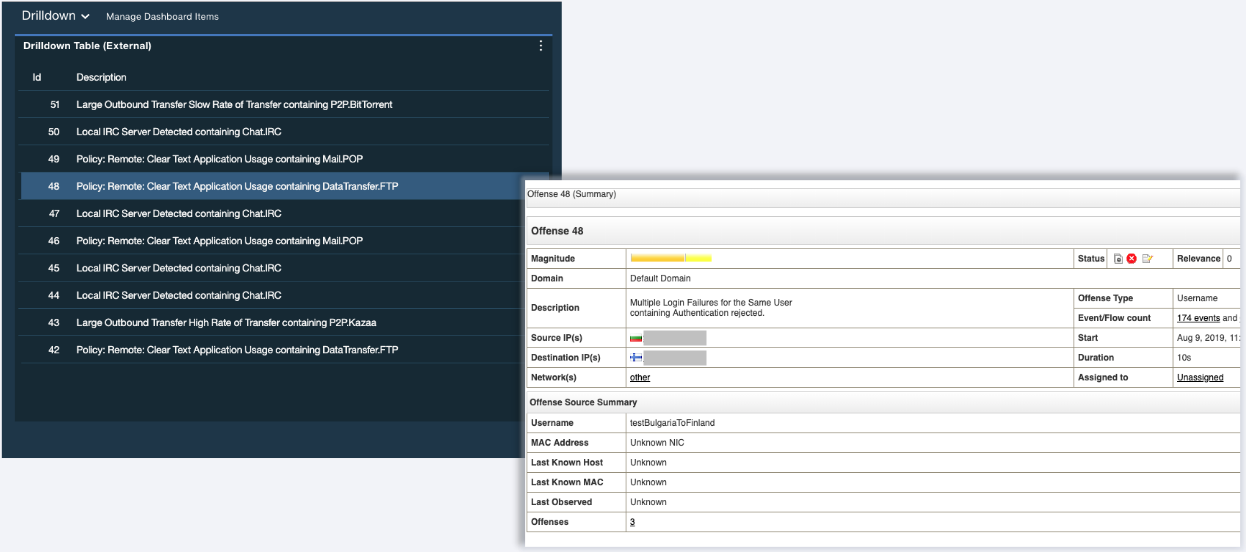Image resolution: width=1246 pixels, height=552 pixels.
Task: Open the Offense 48 (Summary) tab title
Action: pyautogui.click(x=572, y=194)
